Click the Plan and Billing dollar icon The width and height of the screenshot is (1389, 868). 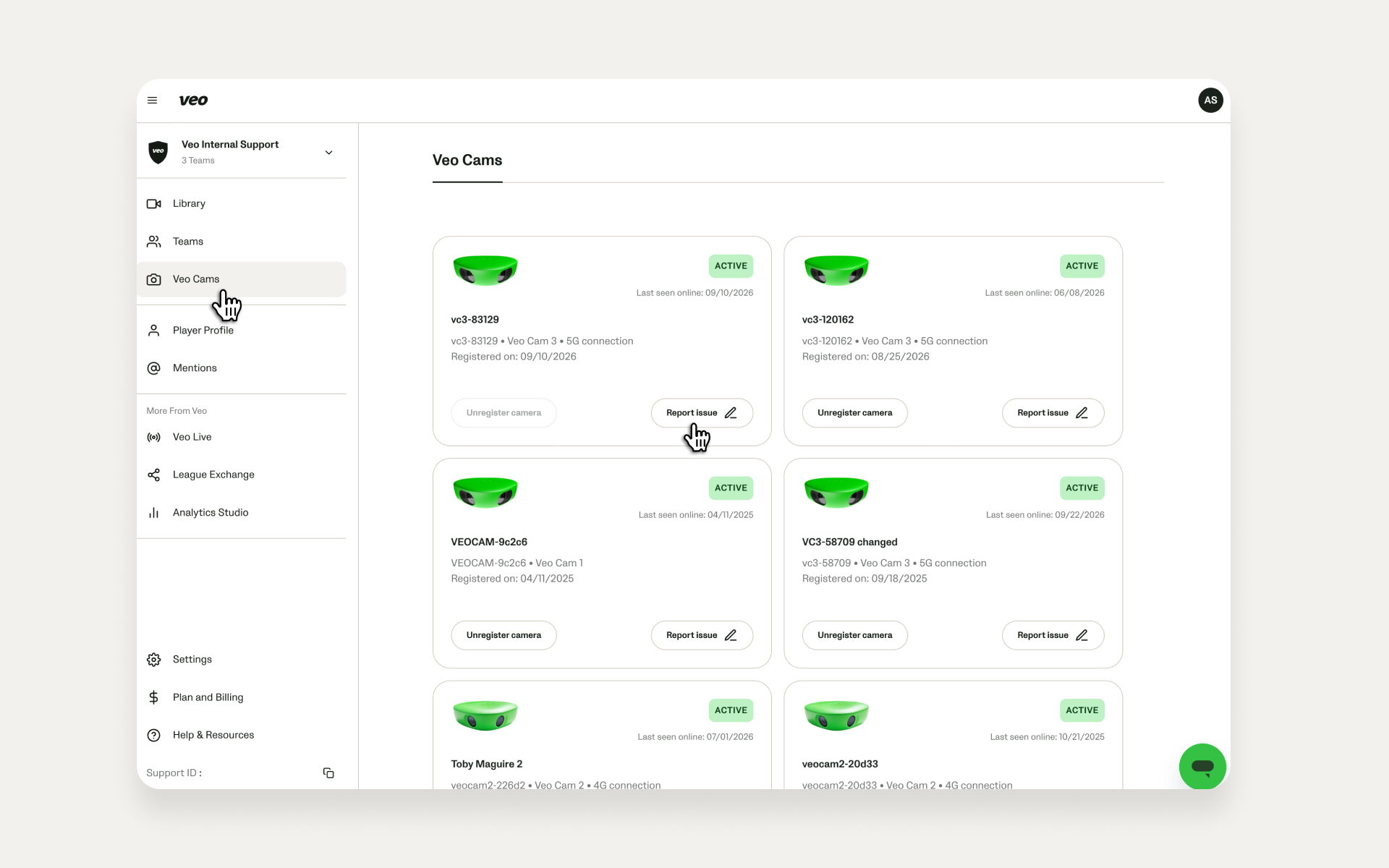[x=153, y=697]
